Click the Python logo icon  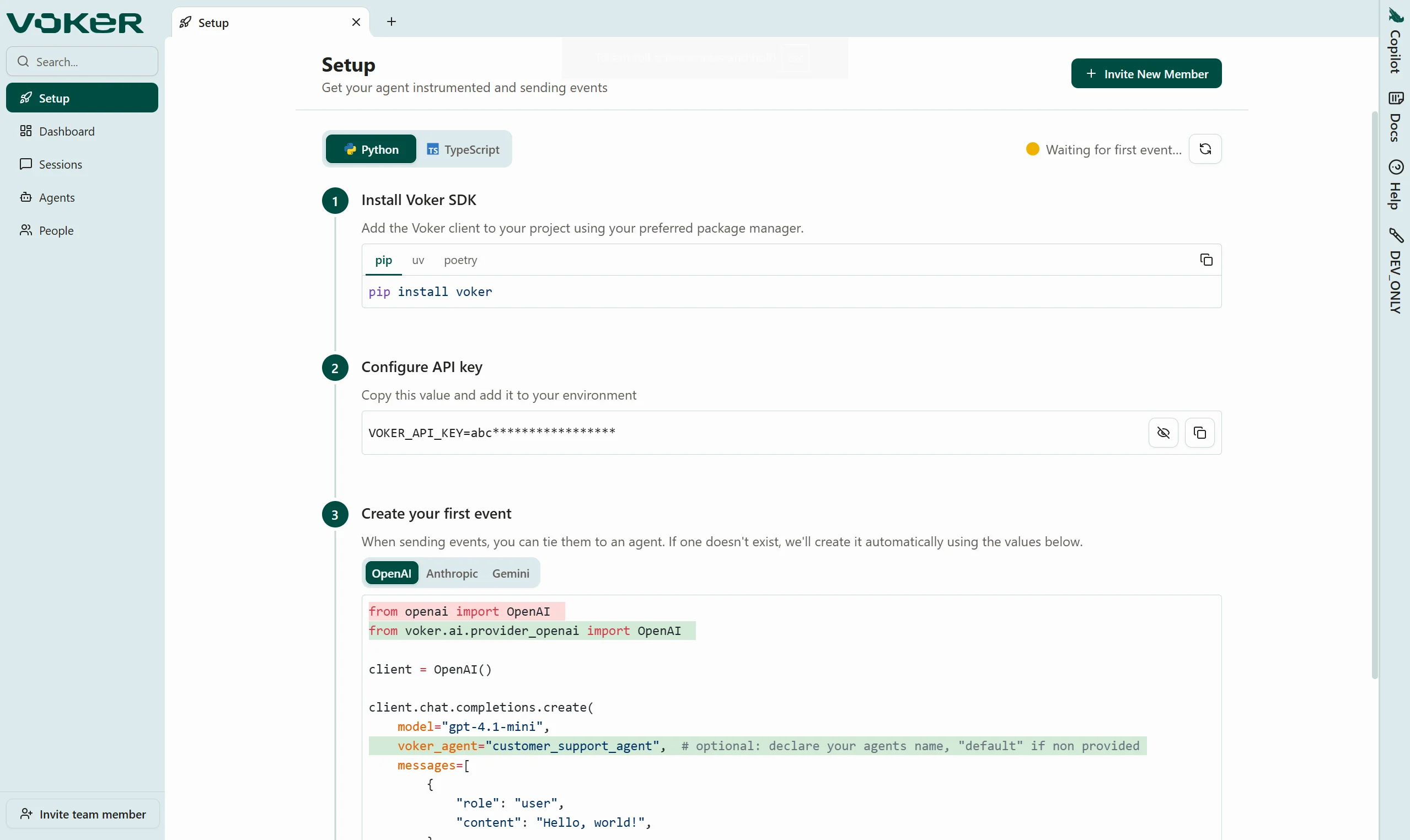pos(350,149)
